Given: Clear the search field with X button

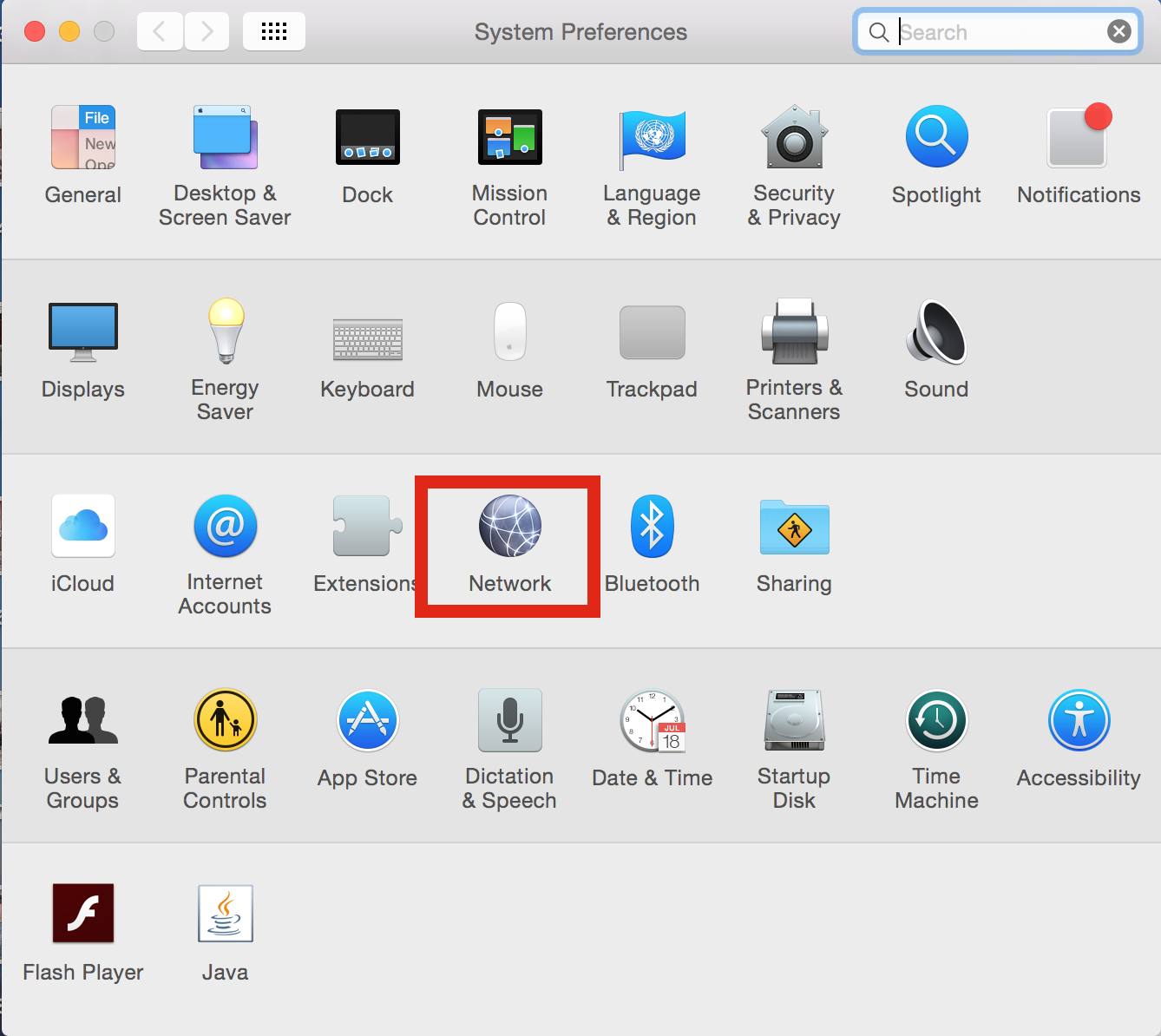Looking at the screenshot, I should (1119, 32).
